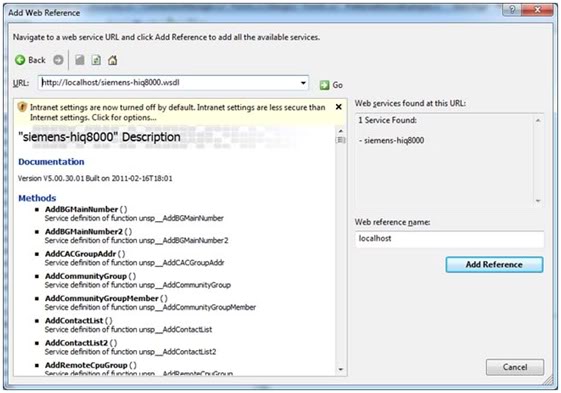This screenshot has height=393, width=561.
Task: Click the description pane scrollbar thumb
Action: tap(341, 140)
